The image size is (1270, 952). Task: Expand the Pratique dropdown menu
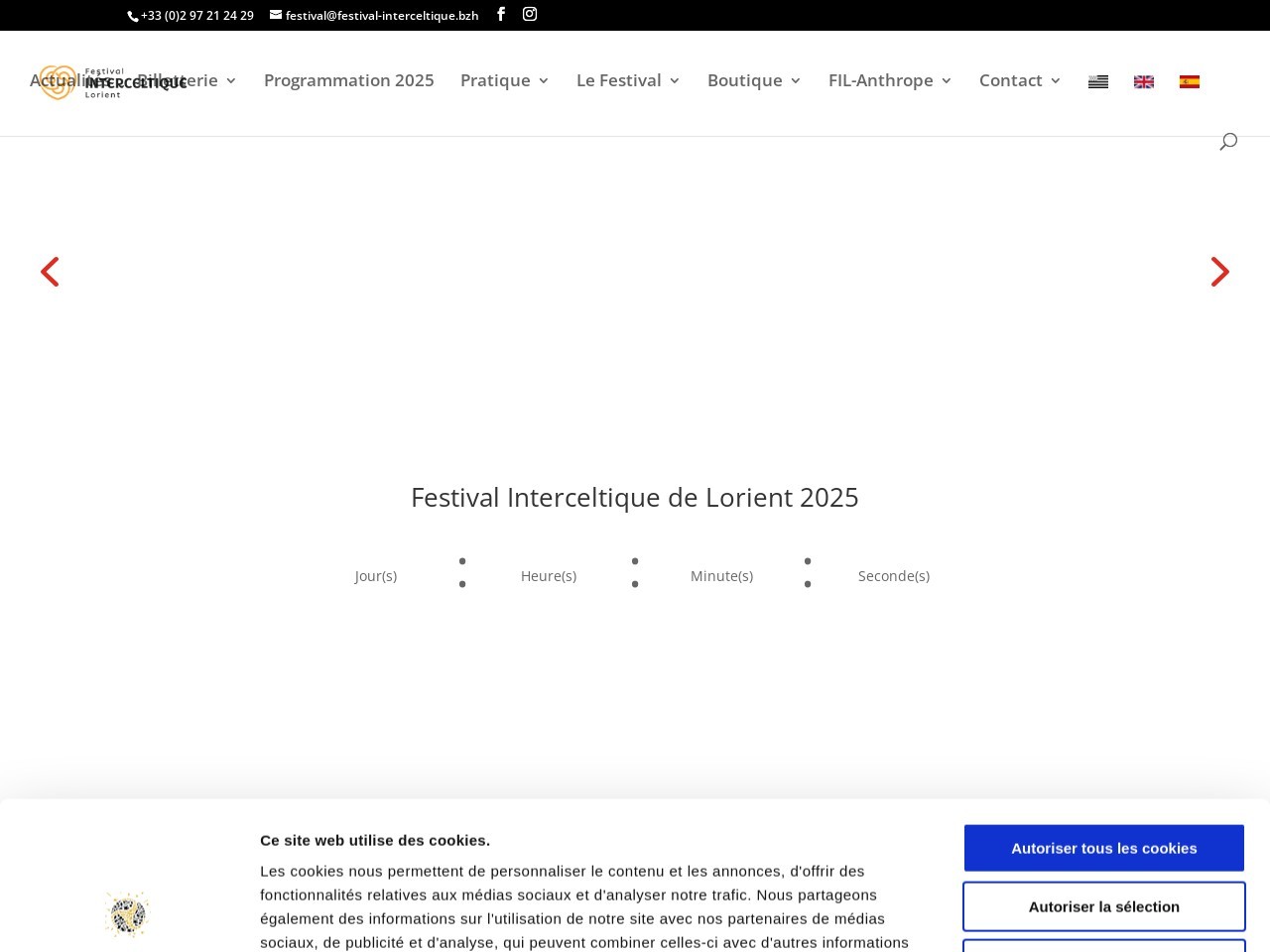pyautogui.click(x=505, y=80)
